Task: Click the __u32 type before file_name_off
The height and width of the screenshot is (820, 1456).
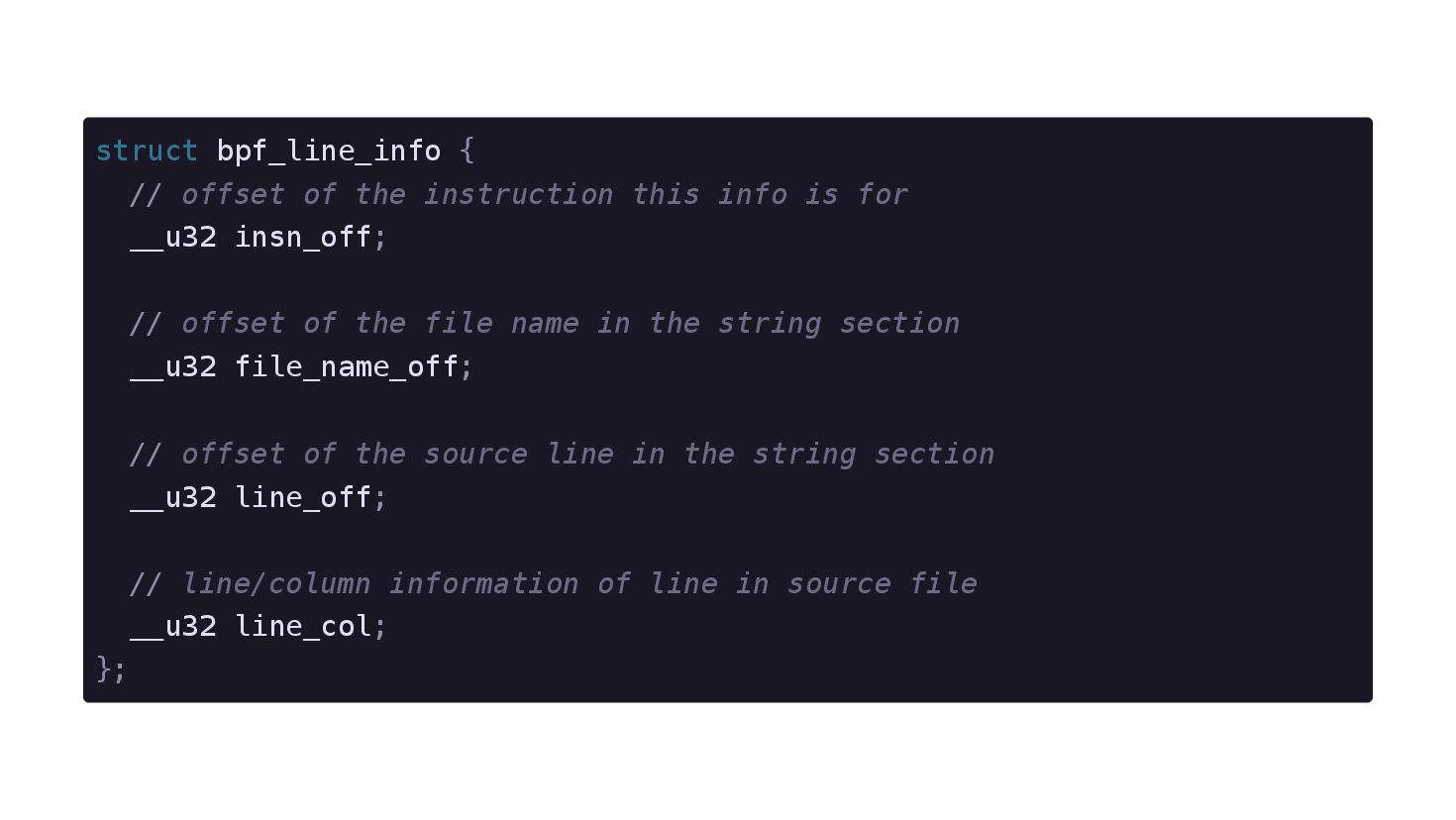Action: (x=173, y=367)
